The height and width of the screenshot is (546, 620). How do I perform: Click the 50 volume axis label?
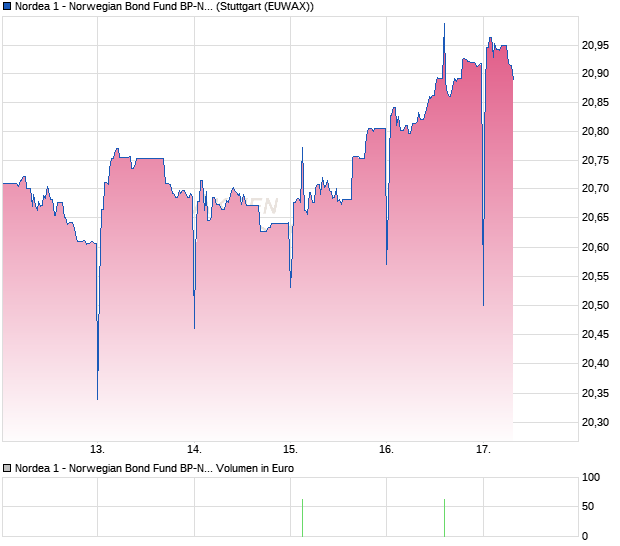[x=588, y=506]
